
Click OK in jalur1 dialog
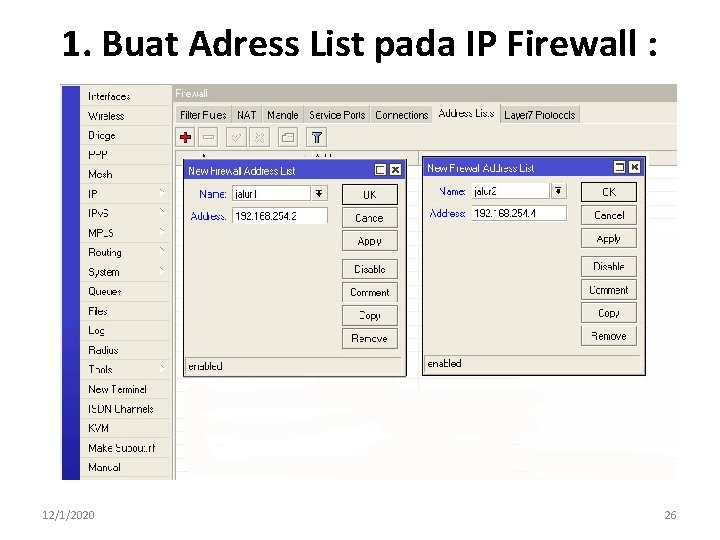[370, 195]
